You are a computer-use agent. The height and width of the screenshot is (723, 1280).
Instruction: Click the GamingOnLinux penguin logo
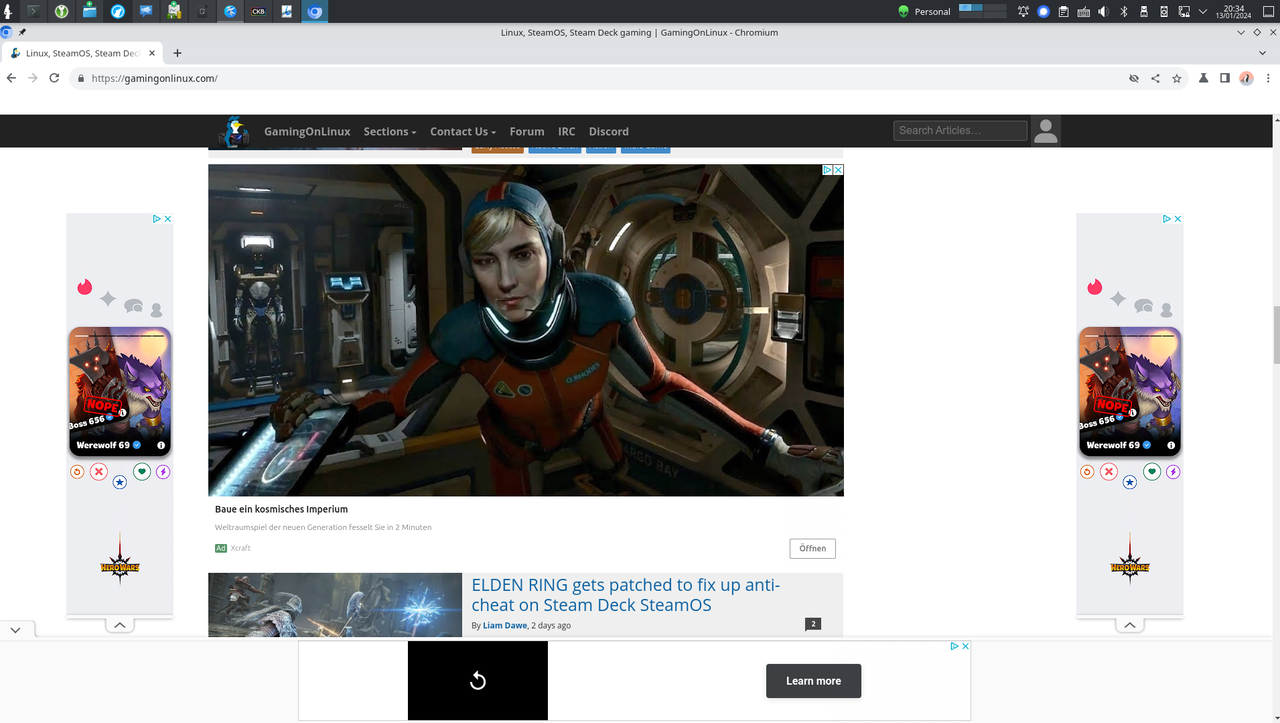point(235,131)
